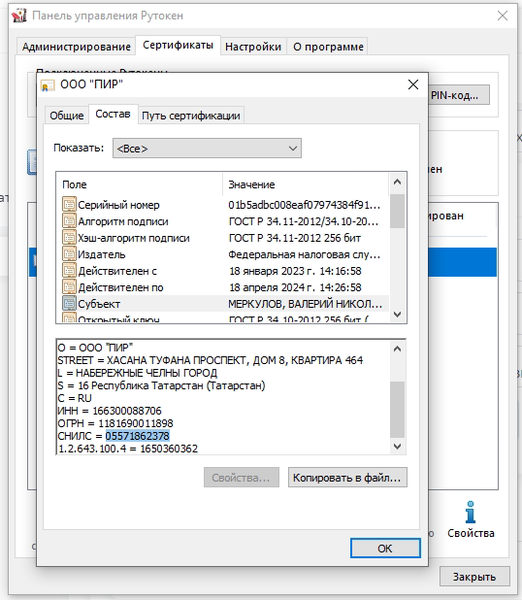
Task: Click value МЕРКУЛОВ, ВАЛЕРИЙ НИКОЛ...
Action: point(305,304)
